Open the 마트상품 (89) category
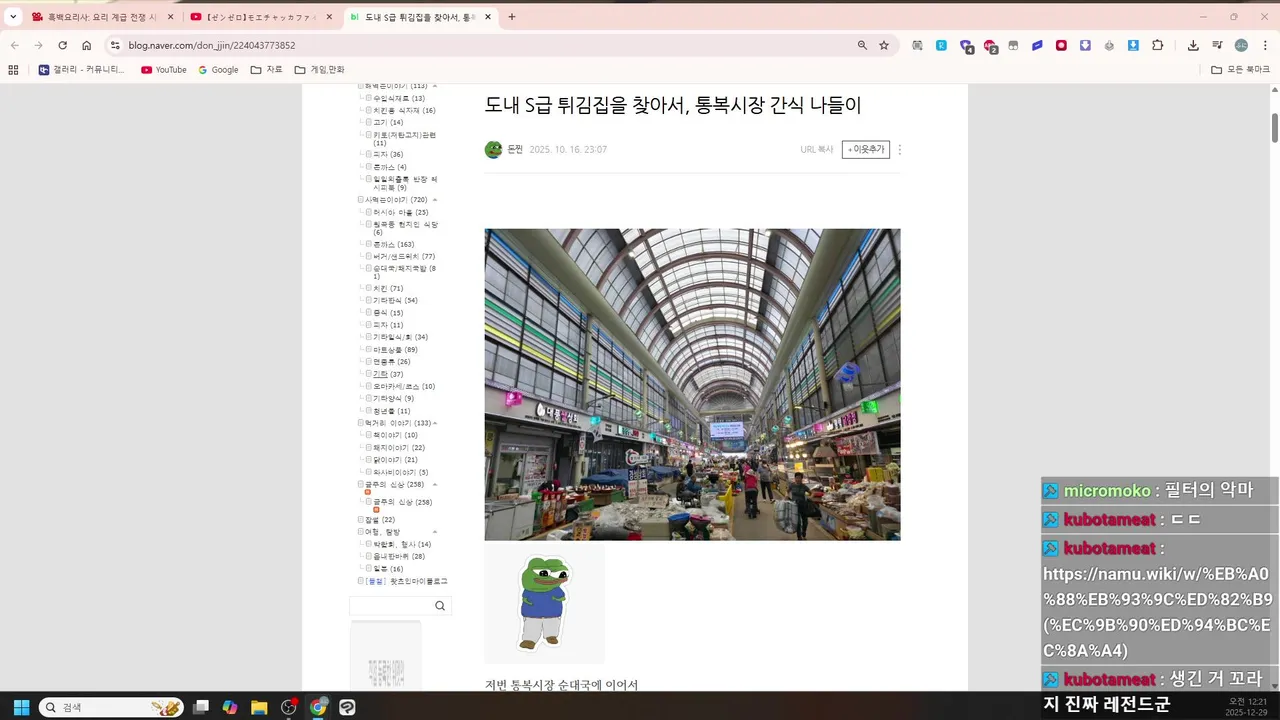The height and width of the screenshot is (720, 1280). [x=395, y=350]
